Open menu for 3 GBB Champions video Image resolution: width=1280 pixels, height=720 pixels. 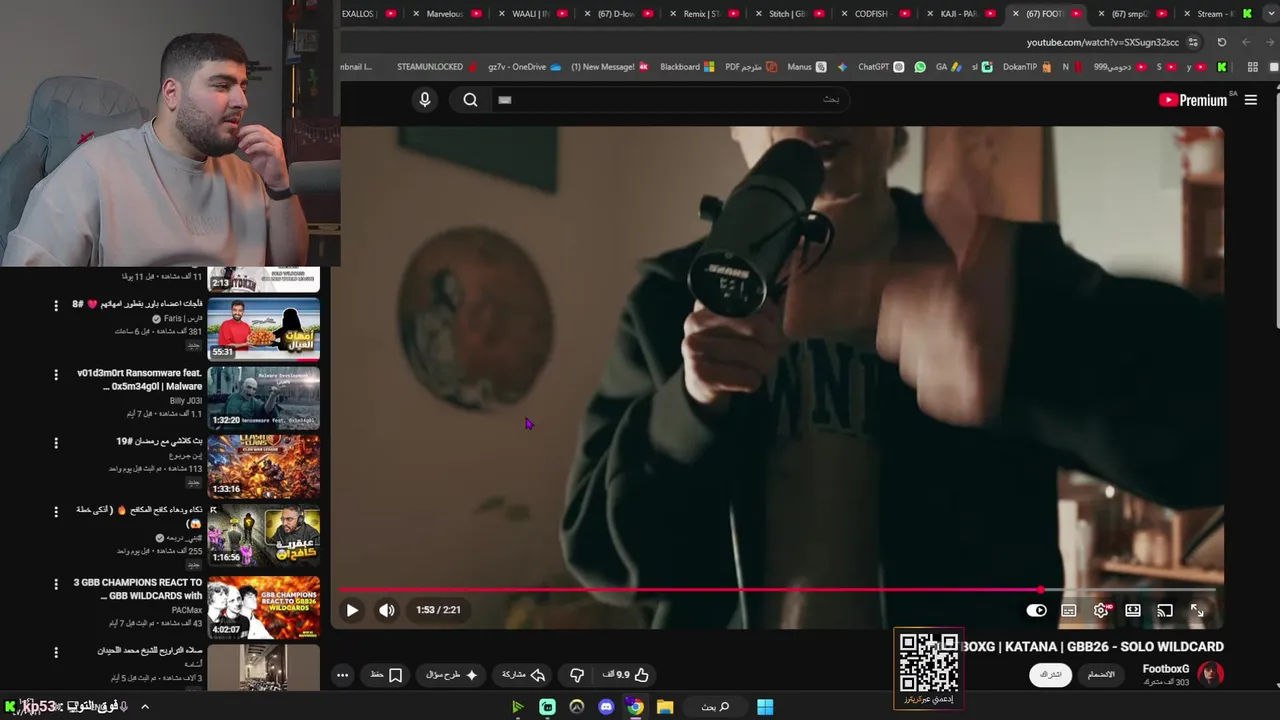coord(56,583)
